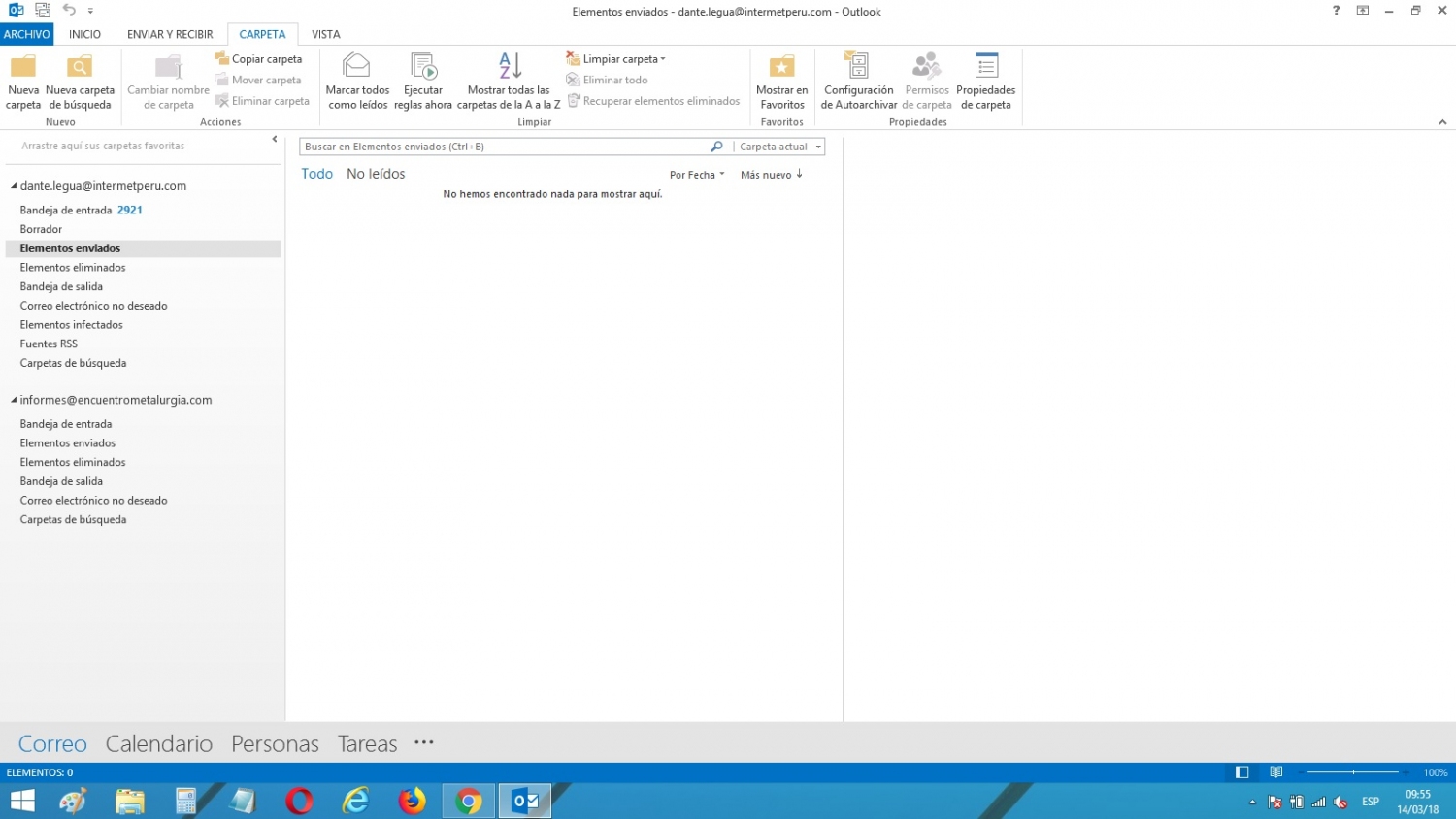Run rules with Ejecutar reglas ahora
This screenshot has height=819, width=1456.
[423, 82]
